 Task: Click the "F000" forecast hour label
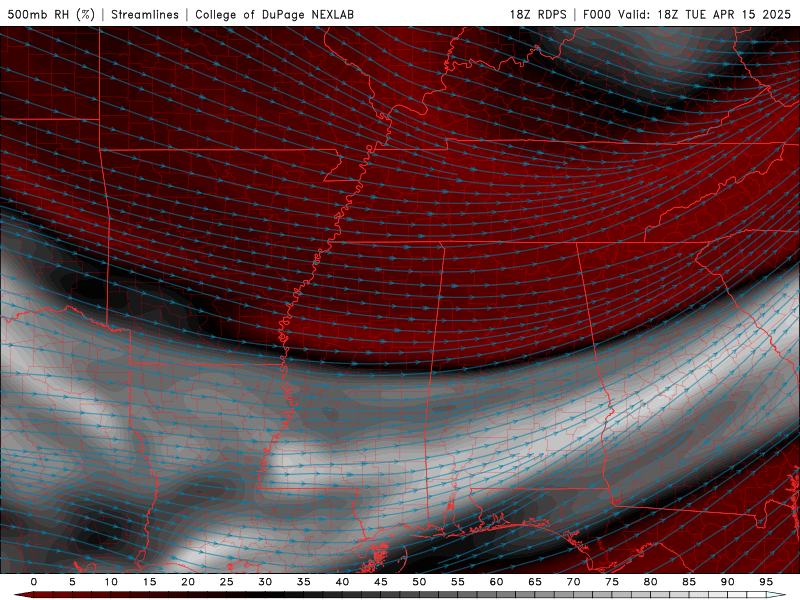click(597, 14)
